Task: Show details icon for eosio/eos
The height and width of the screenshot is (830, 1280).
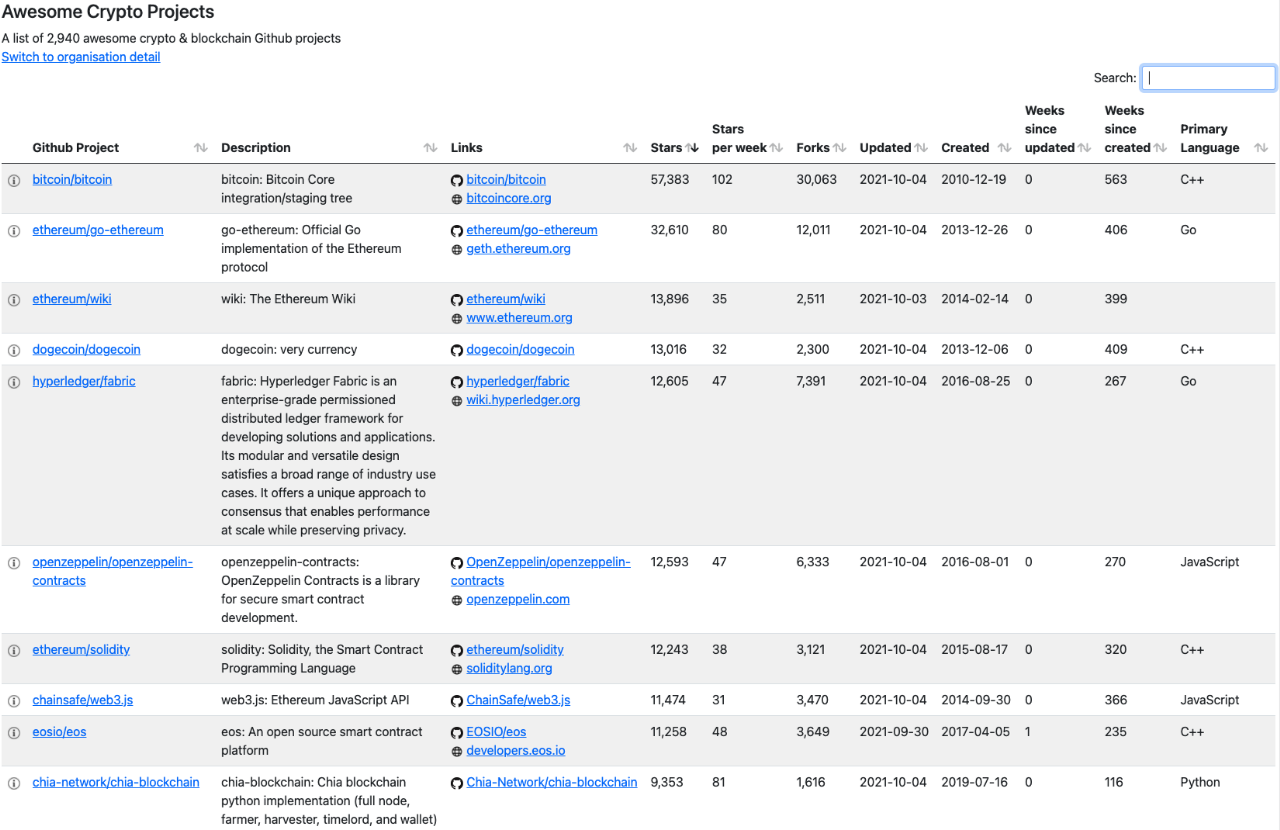Action: click(x=14, y=733)
